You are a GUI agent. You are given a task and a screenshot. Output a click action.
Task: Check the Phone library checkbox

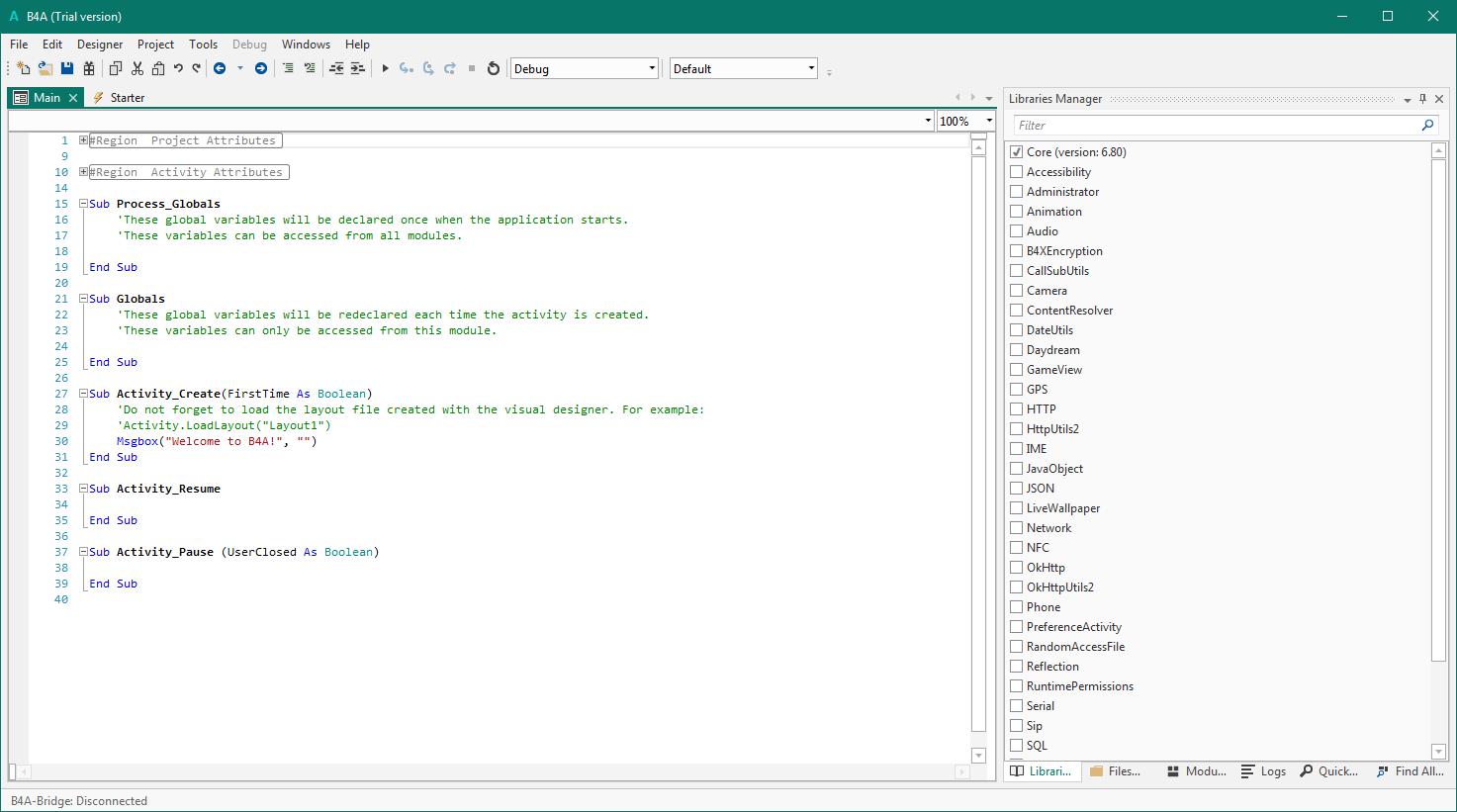(1016, 607)
